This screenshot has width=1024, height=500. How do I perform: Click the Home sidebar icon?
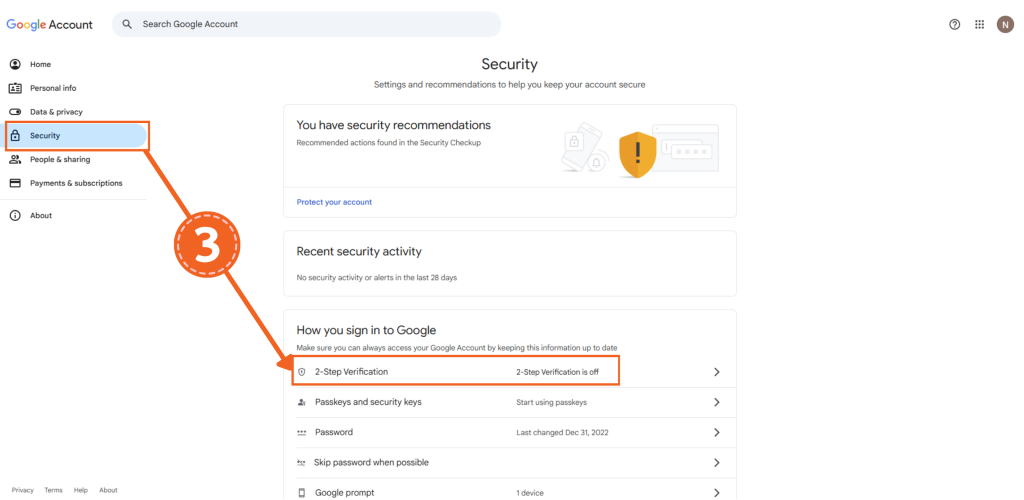15,64
